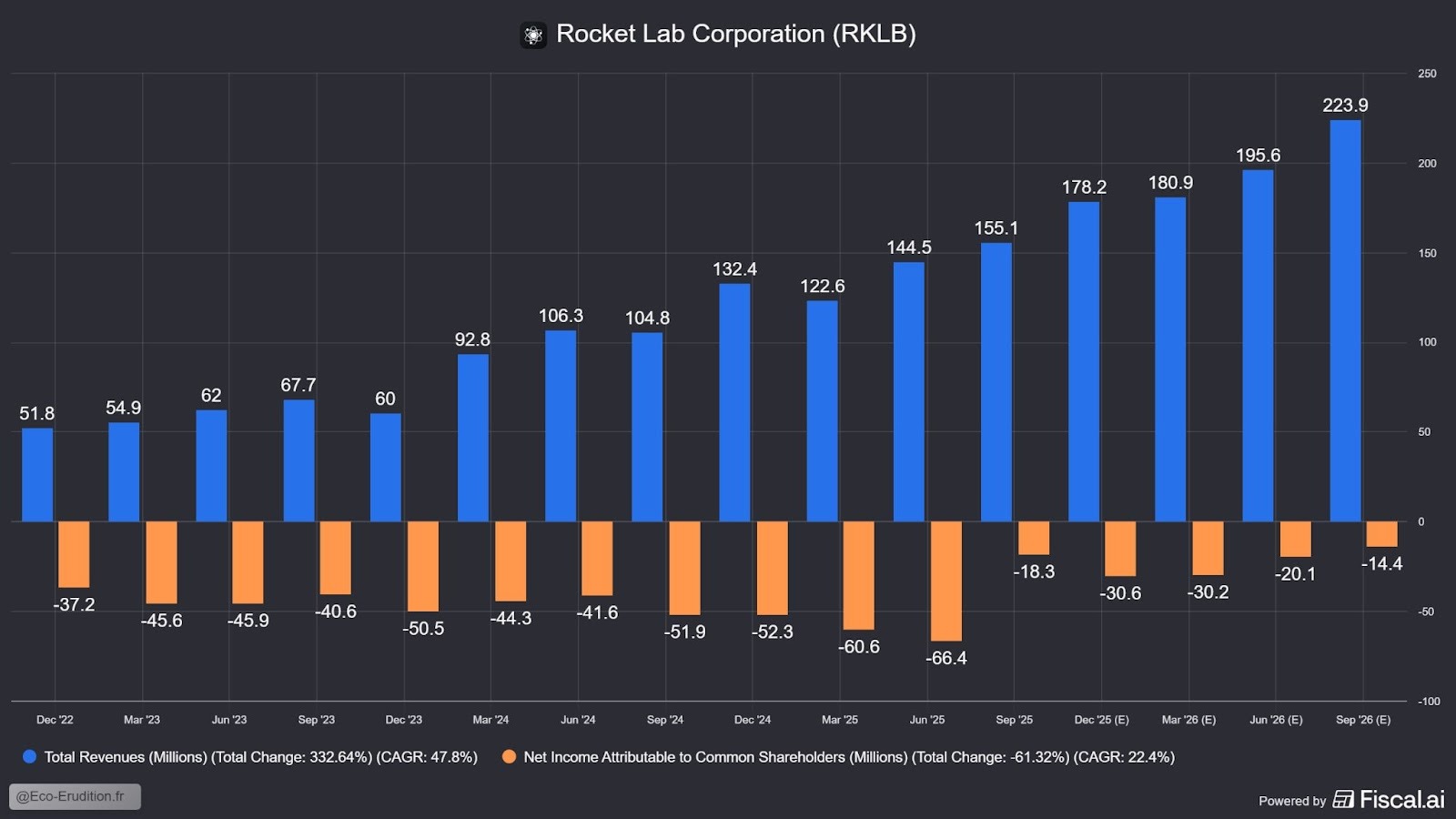
Task: Click the "Jun '25" x-axis label
Action: (x=927, y=720)
